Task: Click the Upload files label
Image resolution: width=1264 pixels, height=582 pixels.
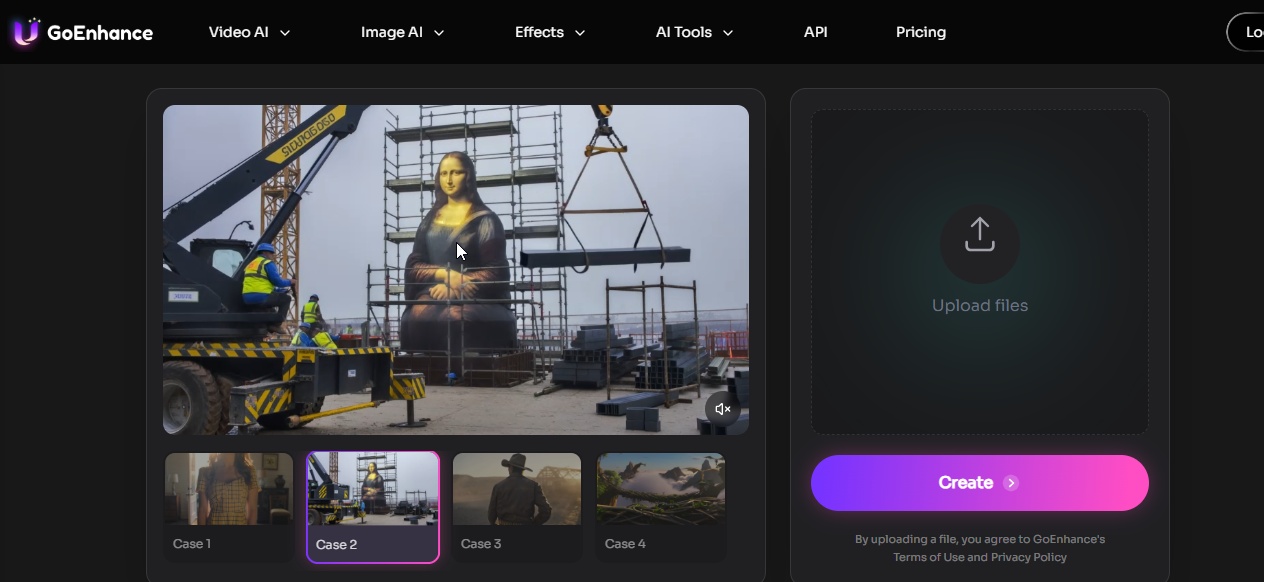Action: tap(980, 306)
